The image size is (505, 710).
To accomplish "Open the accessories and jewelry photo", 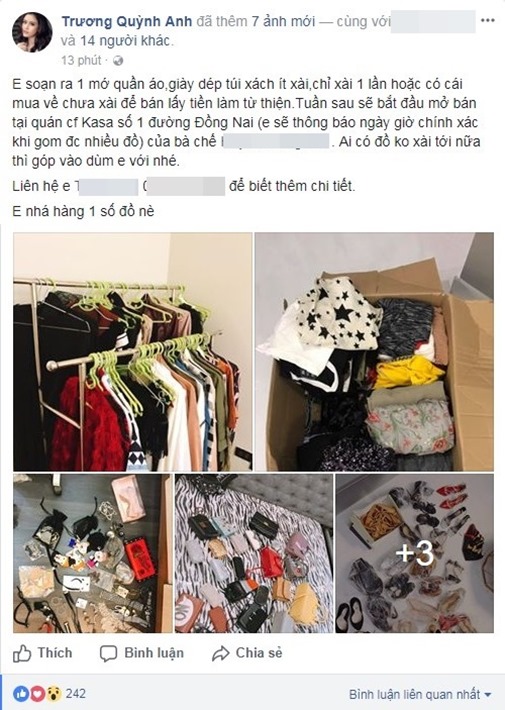I will [92, 553].
